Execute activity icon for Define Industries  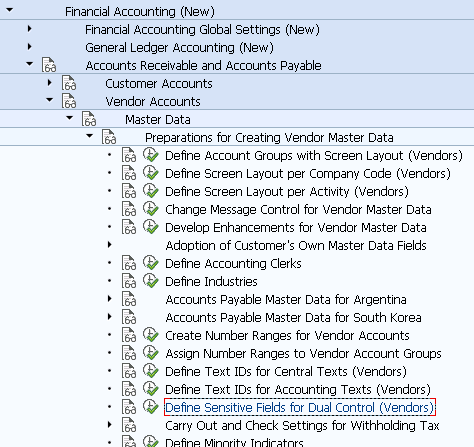(151, 281)
